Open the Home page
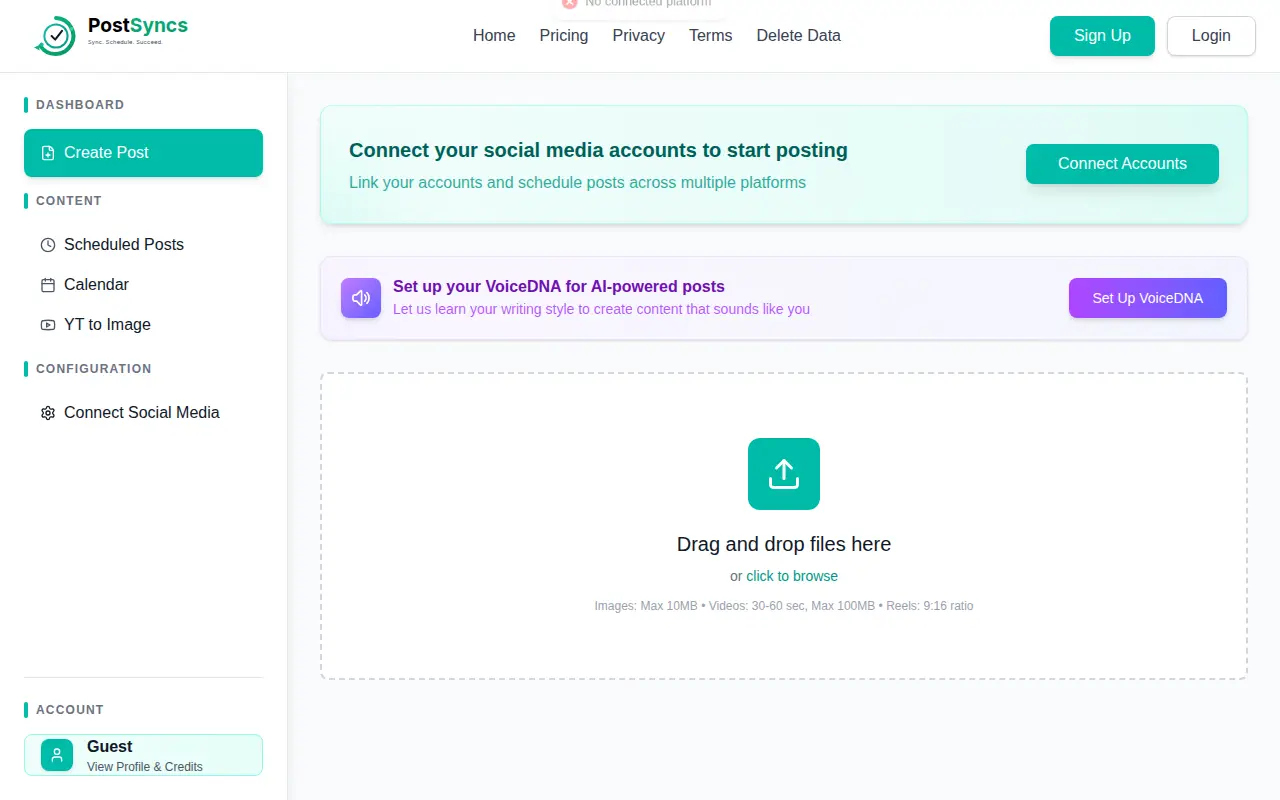Screen dimensions: 1280x800 point(494,36)
